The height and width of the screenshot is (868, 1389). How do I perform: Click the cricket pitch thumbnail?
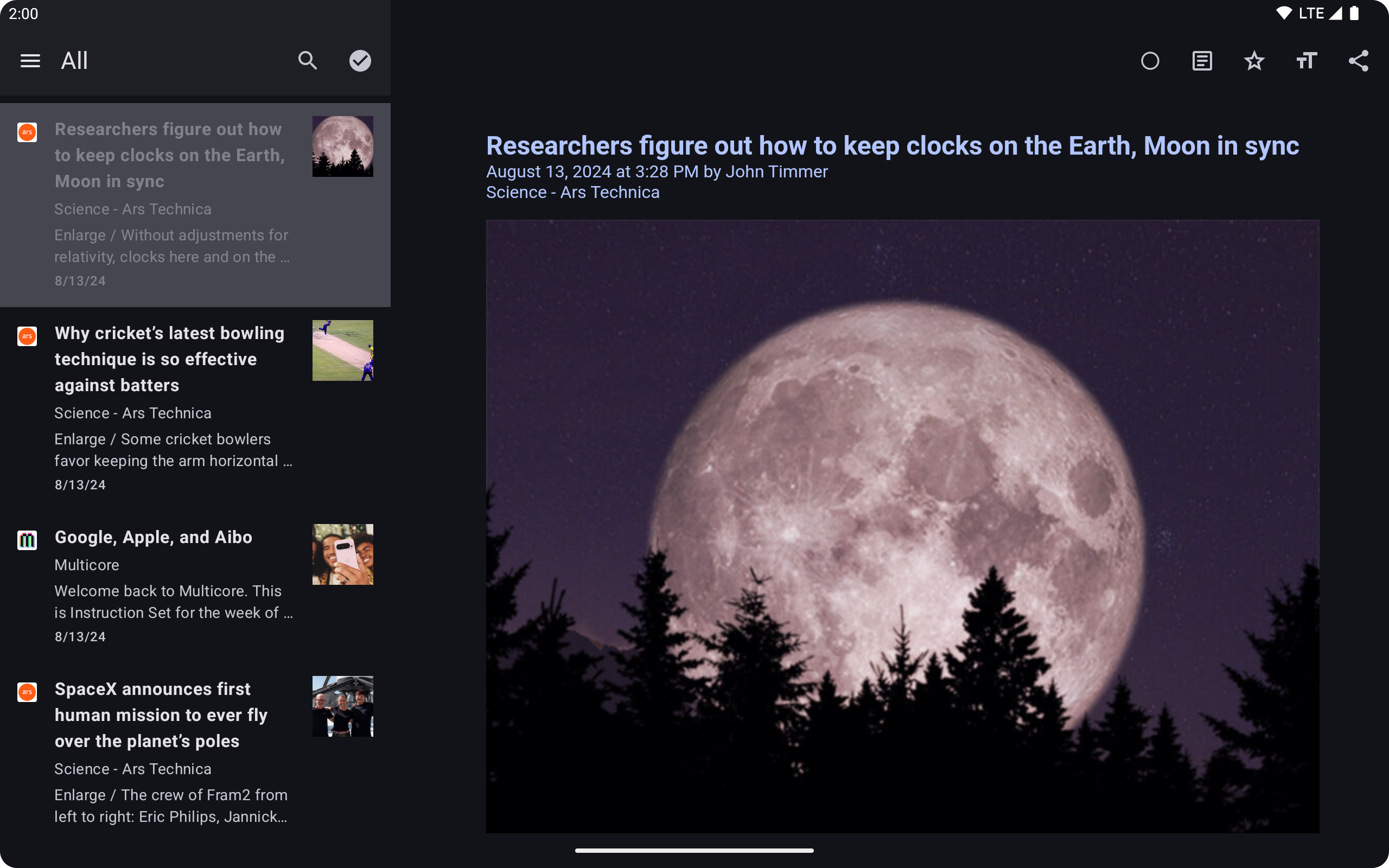coord(343,350)
